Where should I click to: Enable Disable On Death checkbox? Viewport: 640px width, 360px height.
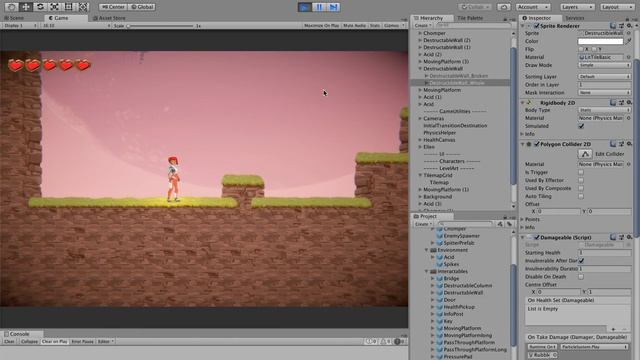coord(581,277)
